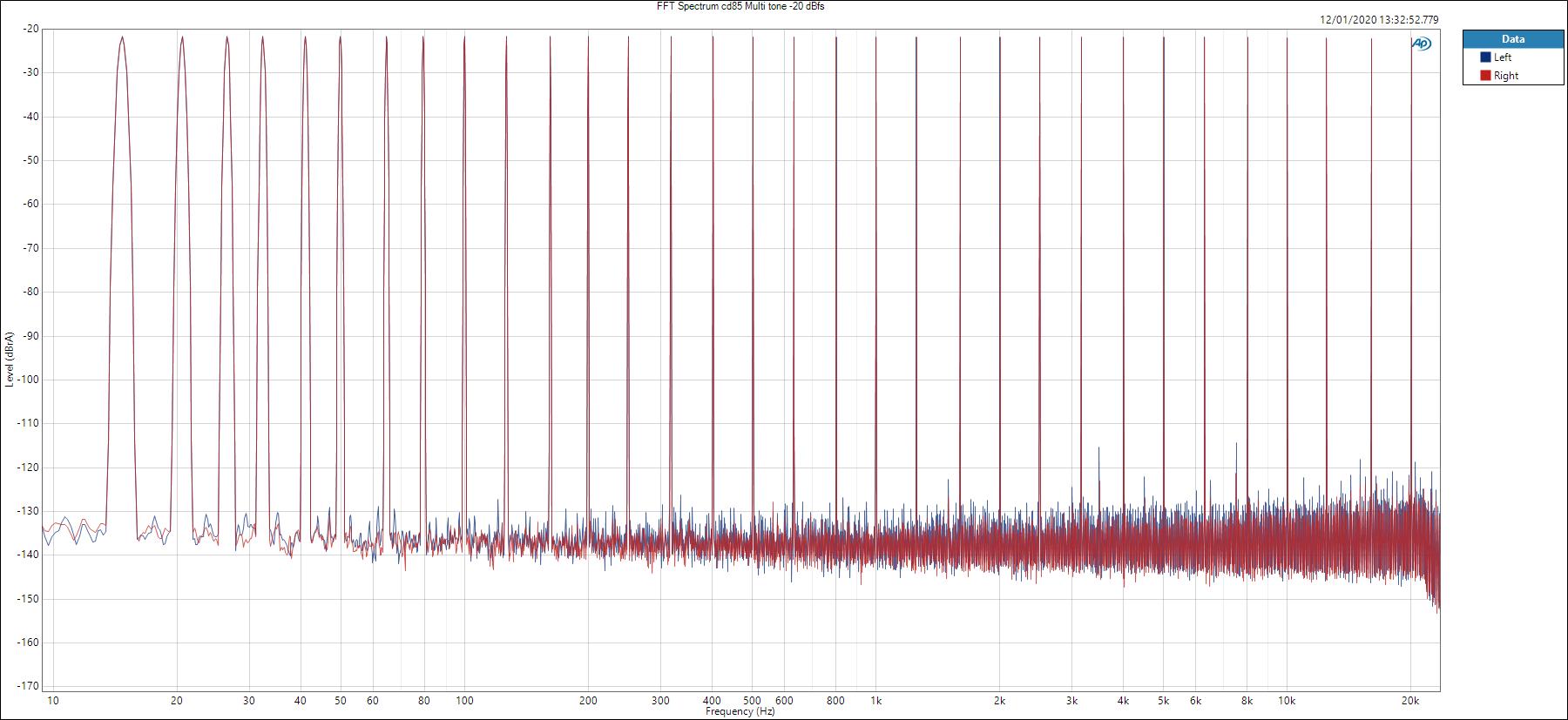Click the peak of the leftmost tone
Viewport: 1568px width, 720px height.
123,37
